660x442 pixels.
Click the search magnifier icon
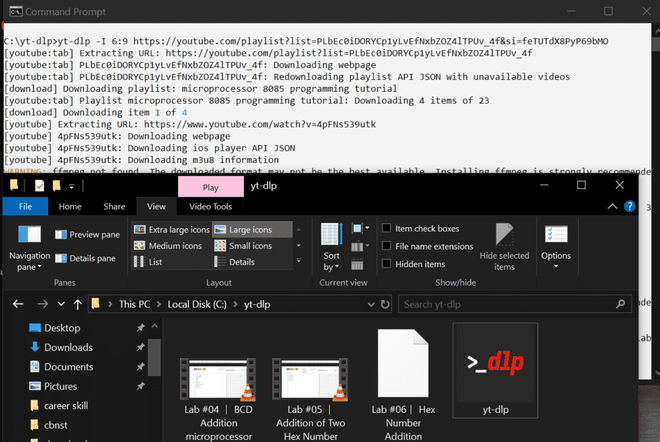click(620, 304)
